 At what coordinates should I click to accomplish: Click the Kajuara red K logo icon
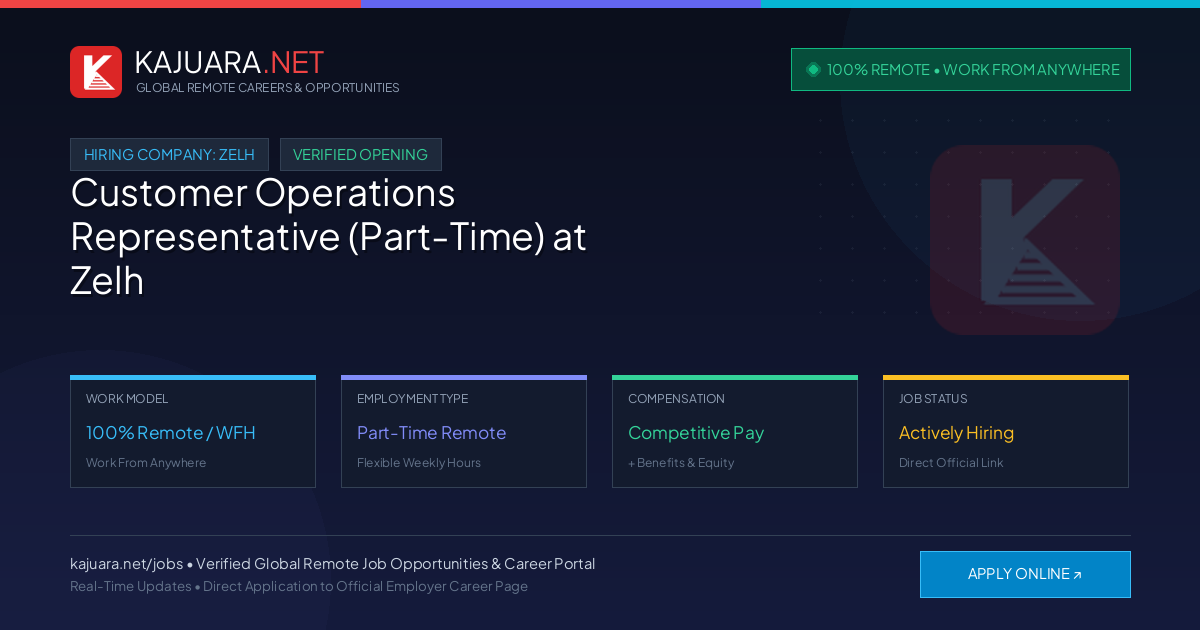tap(96, 72)
